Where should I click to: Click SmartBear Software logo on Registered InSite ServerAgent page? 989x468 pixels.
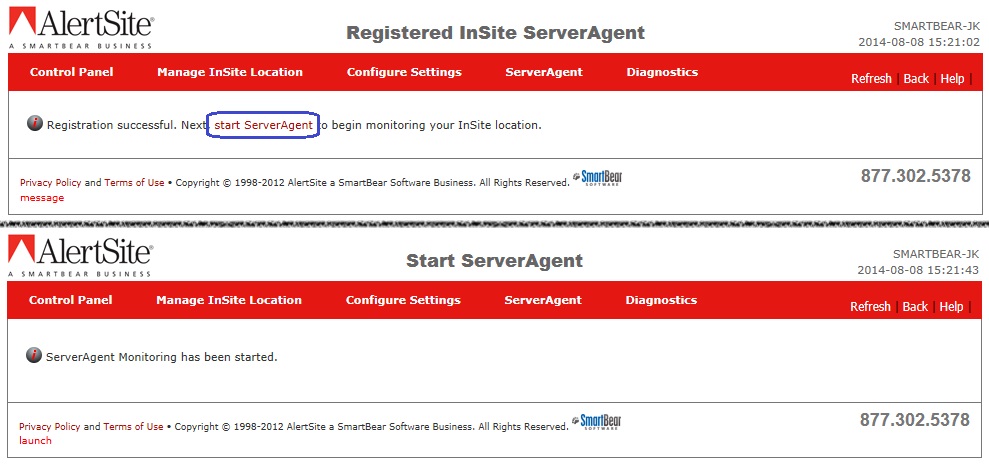tap(598, 178)
